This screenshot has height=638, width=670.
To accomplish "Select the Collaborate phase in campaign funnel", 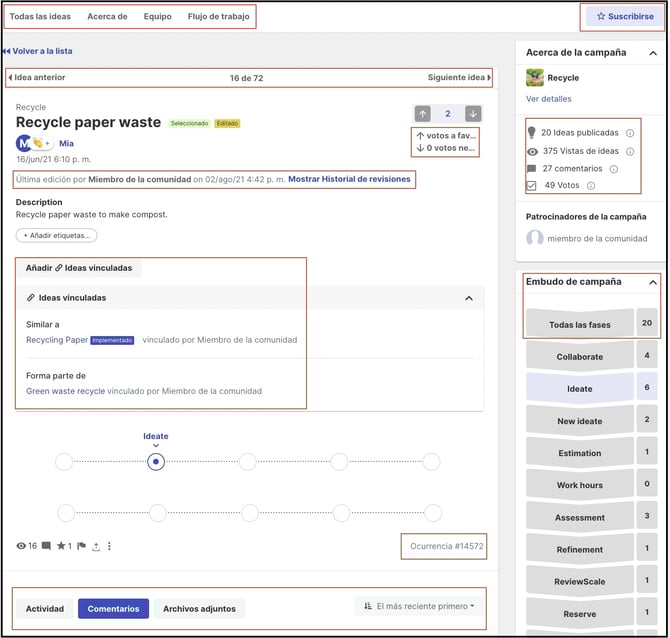I will click(580, 356).
